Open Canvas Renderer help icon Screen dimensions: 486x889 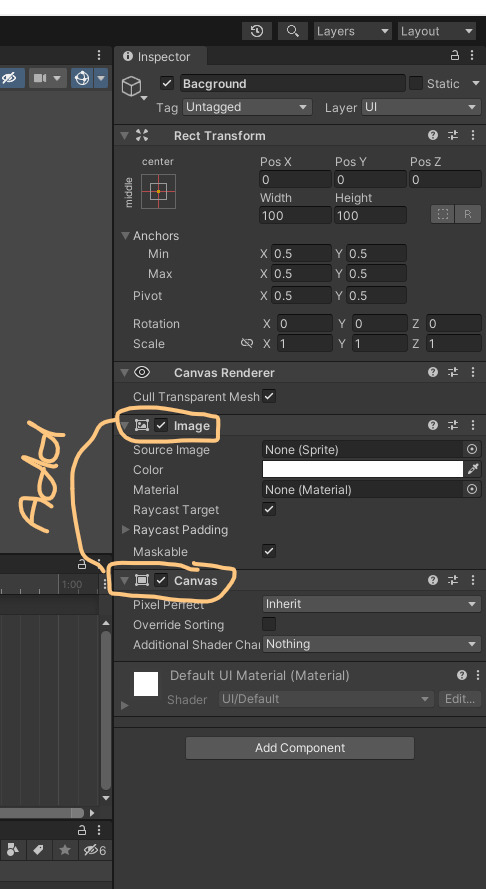tap(433, 372)
